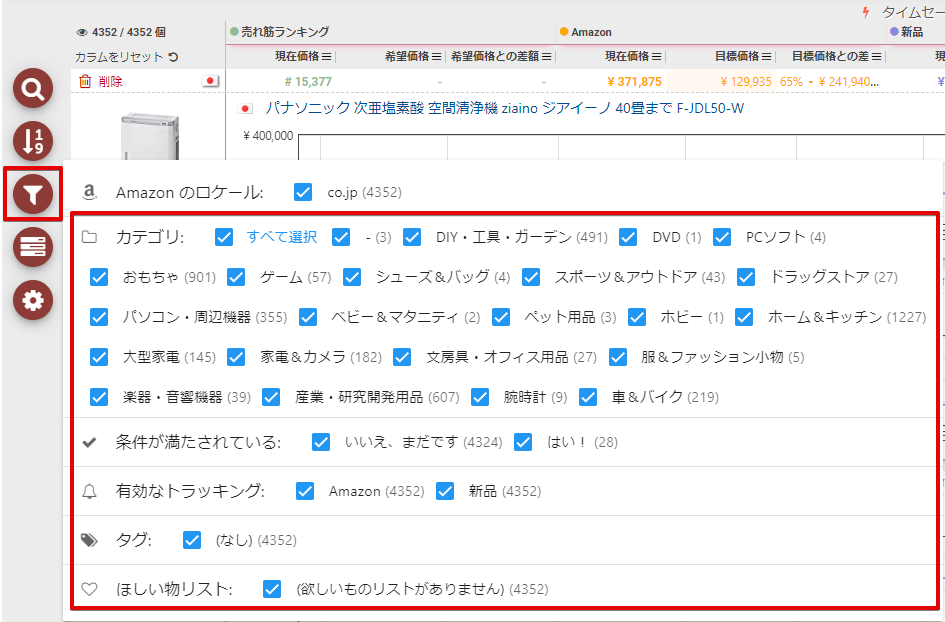Viewport: 945px width, 622px height.
Task: Open the 目標価格 column menu
Action: point(766,57)
